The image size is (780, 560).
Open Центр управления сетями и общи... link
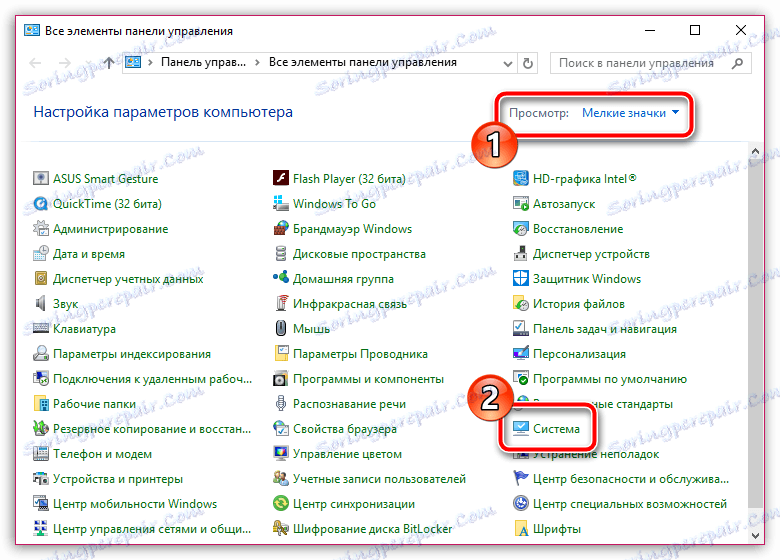pos(152,529)
